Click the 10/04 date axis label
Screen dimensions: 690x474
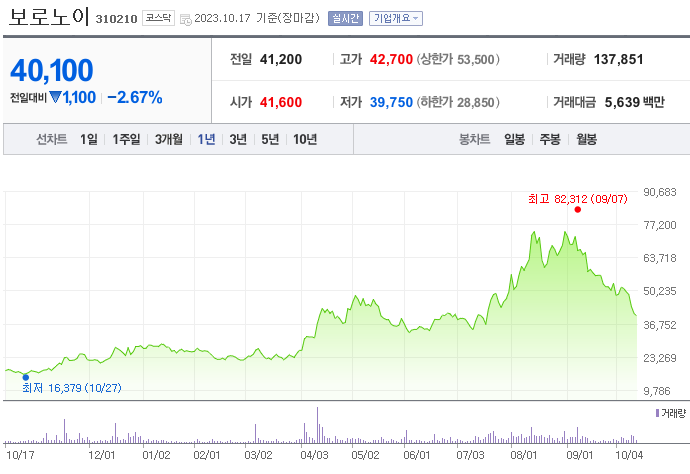(629, 455)
